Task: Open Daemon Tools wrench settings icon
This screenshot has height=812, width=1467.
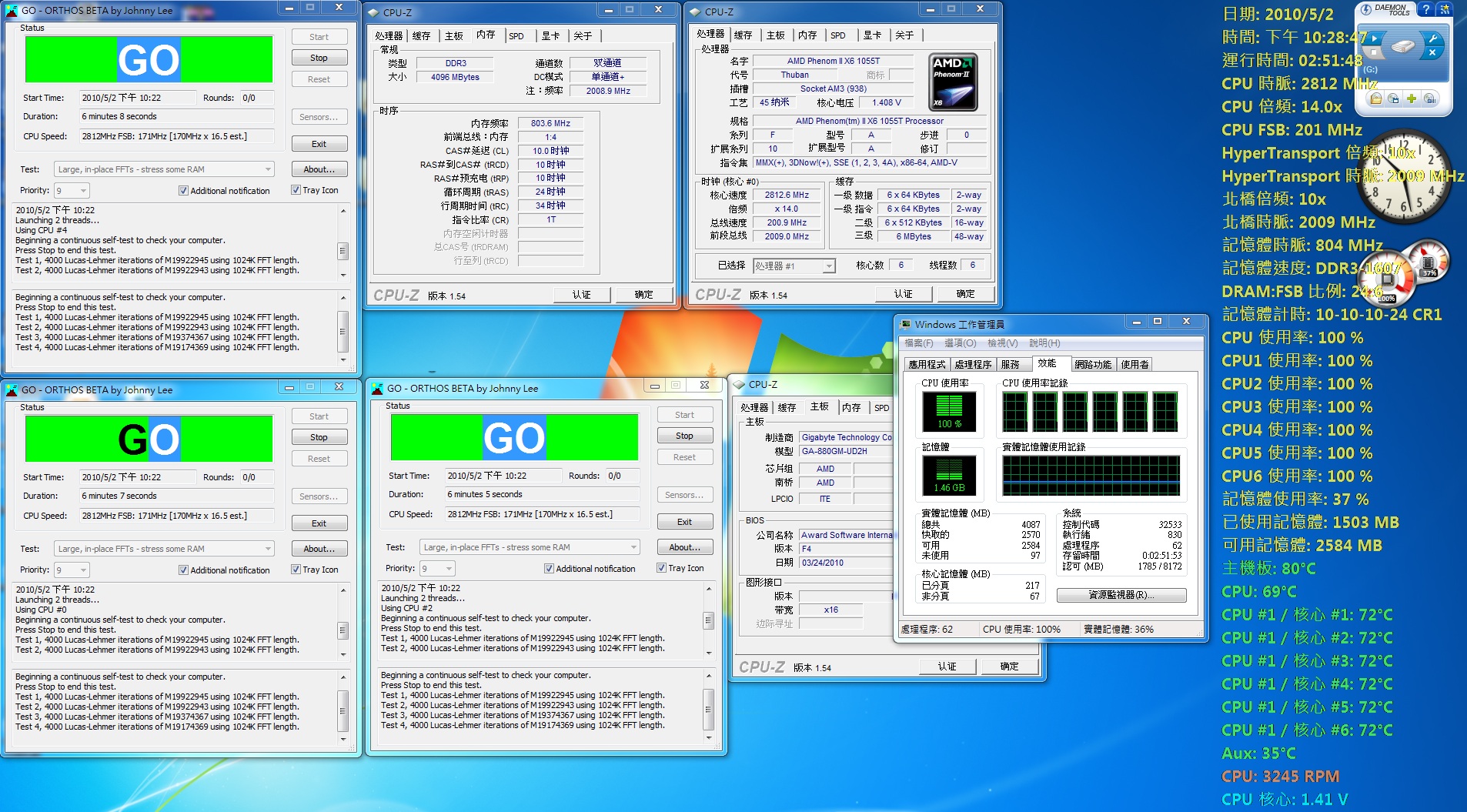Action: click(1432, 37)
